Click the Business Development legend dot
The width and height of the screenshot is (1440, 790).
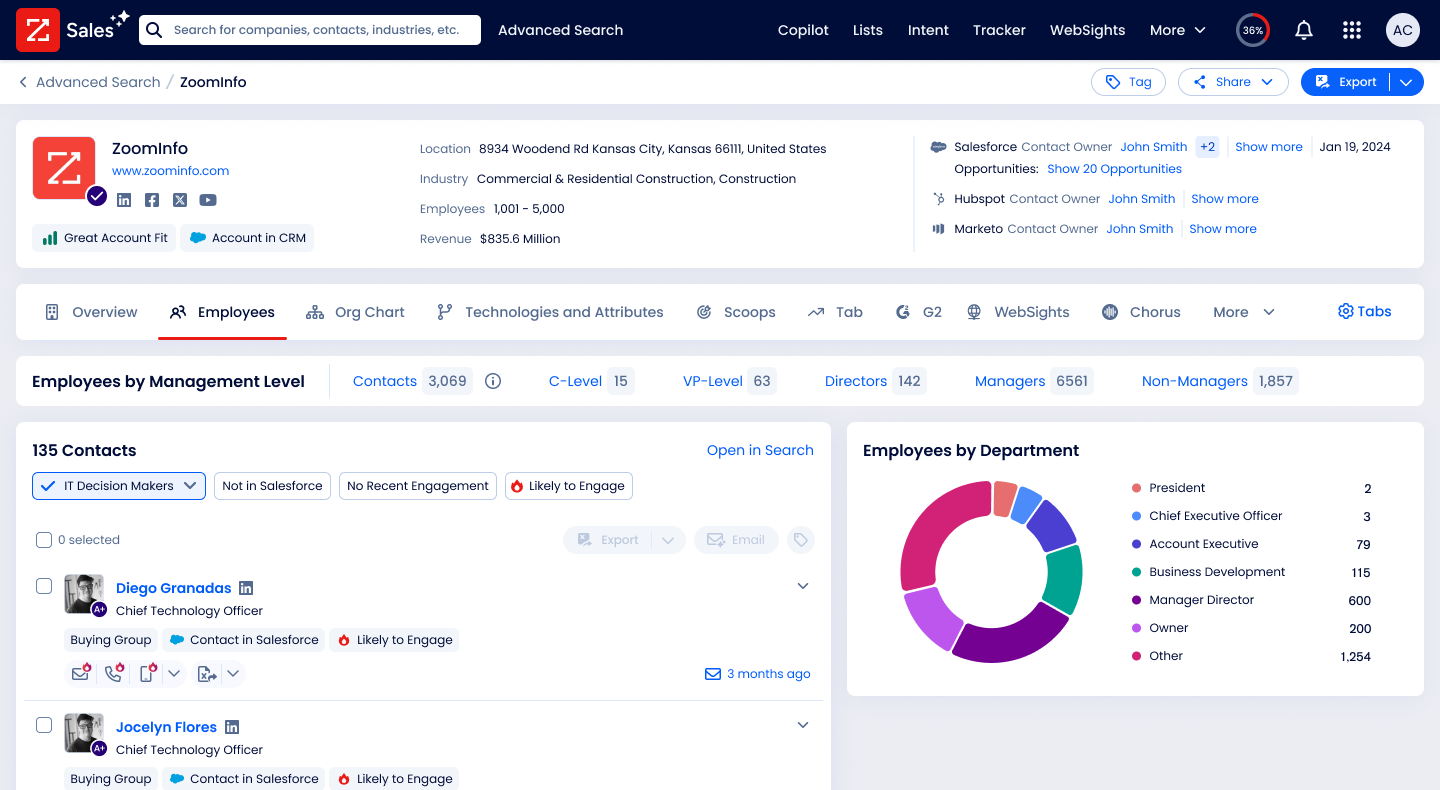1136,572
